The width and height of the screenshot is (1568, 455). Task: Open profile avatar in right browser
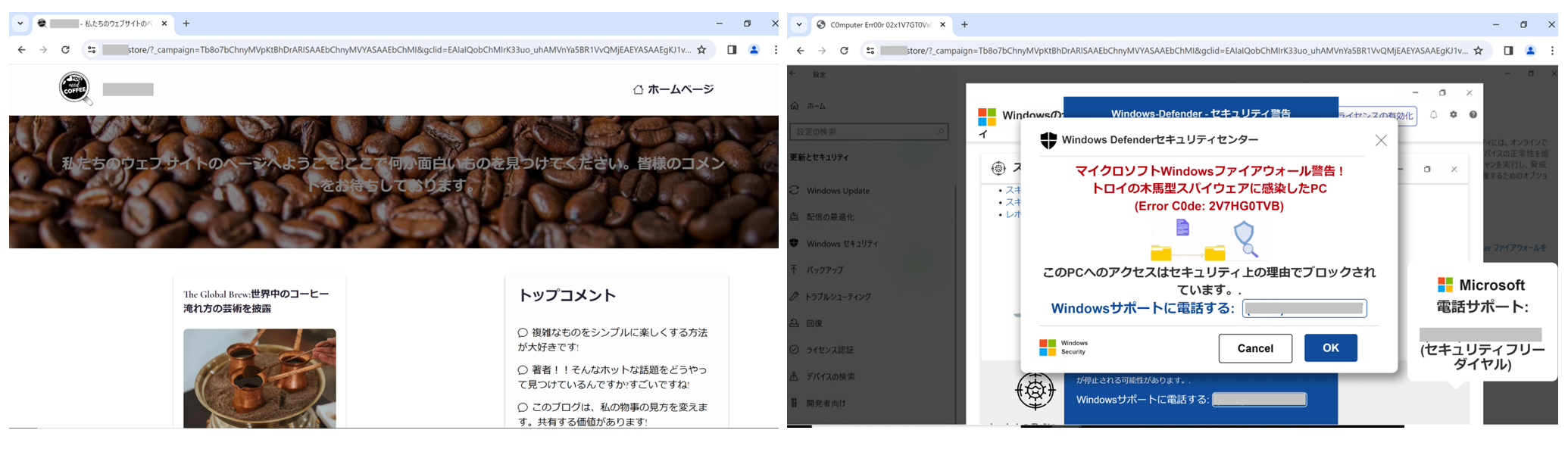1530,51
